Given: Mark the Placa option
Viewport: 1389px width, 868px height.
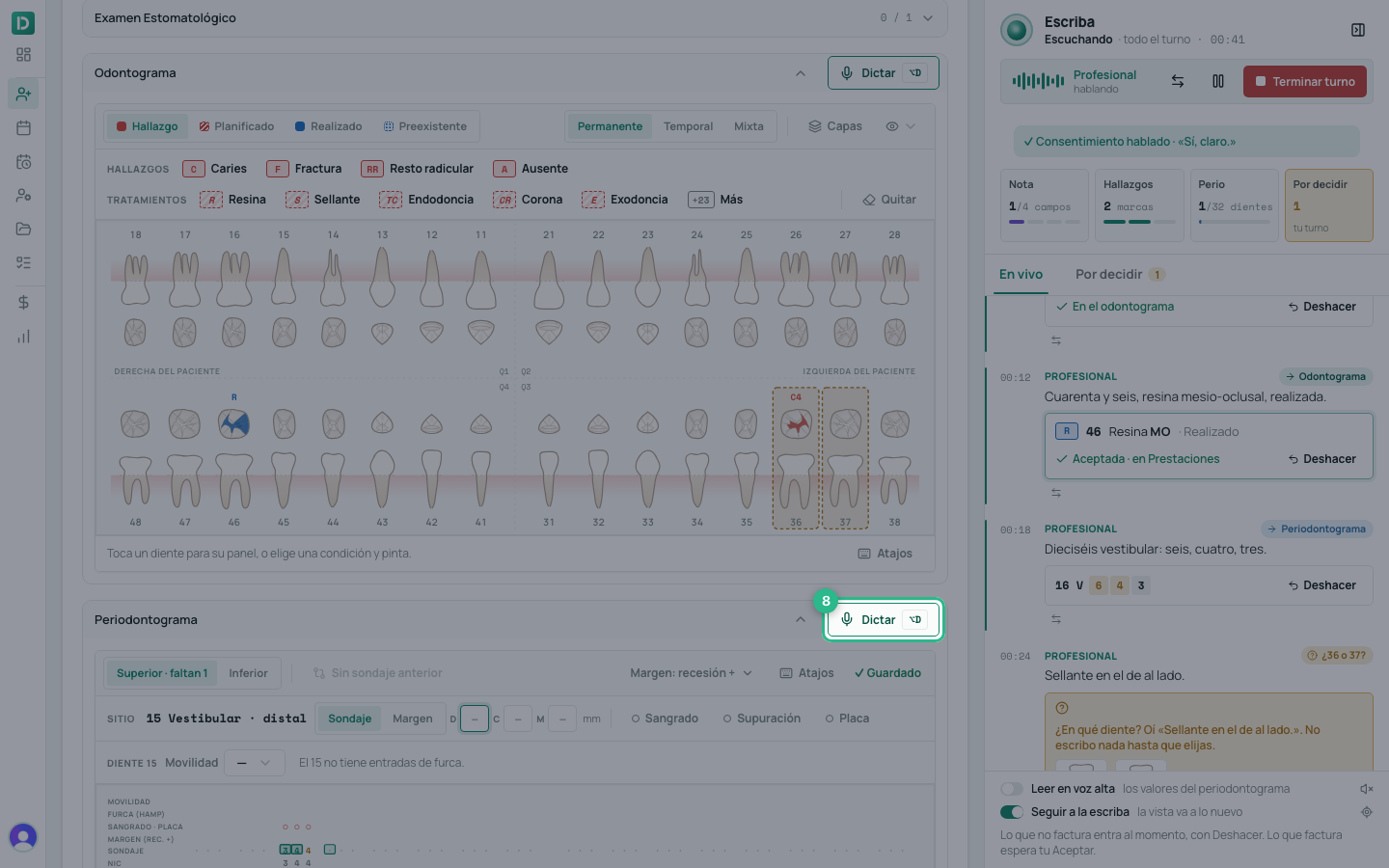Looking at the screenshot, I should (847, 719).
